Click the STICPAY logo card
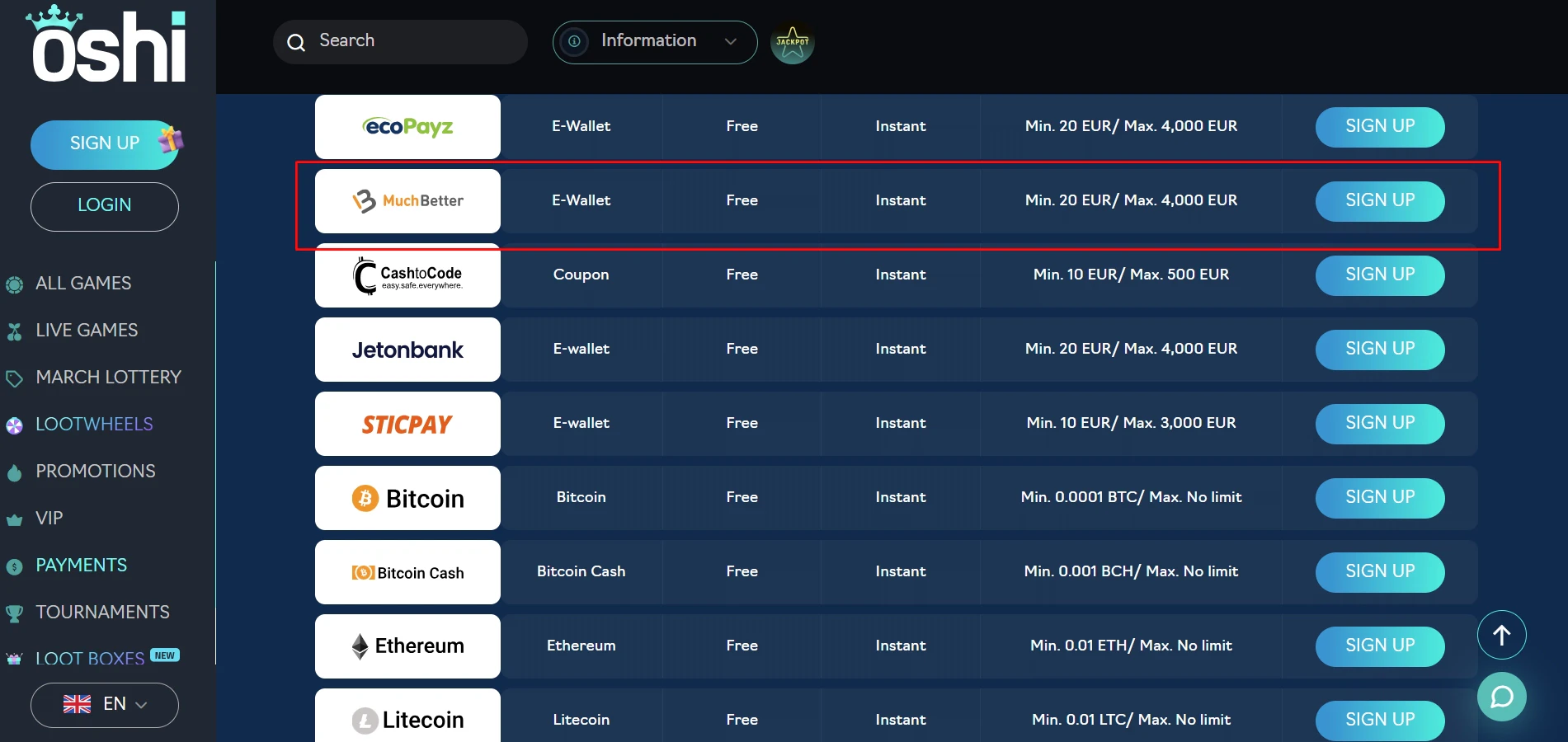1568x742 pixels. 407,424
